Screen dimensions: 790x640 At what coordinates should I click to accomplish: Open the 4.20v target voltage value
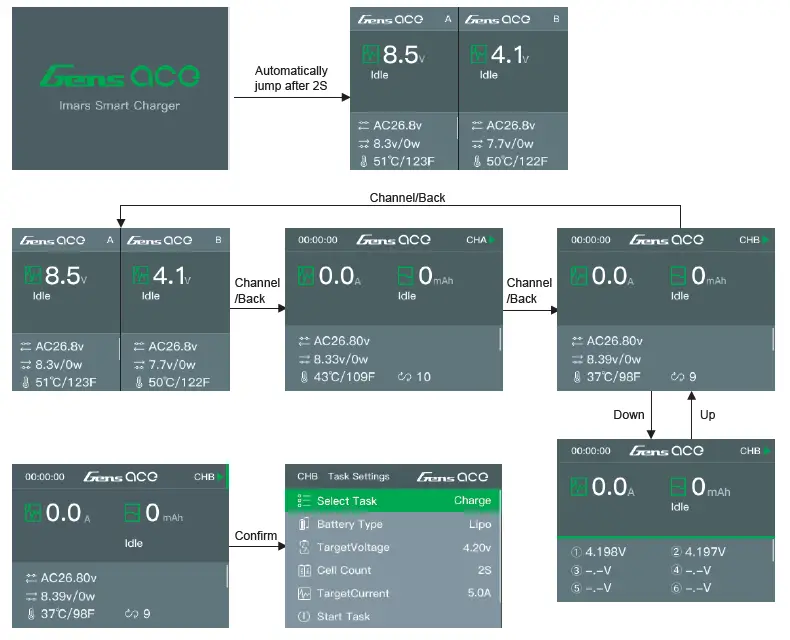coord(477,547)
